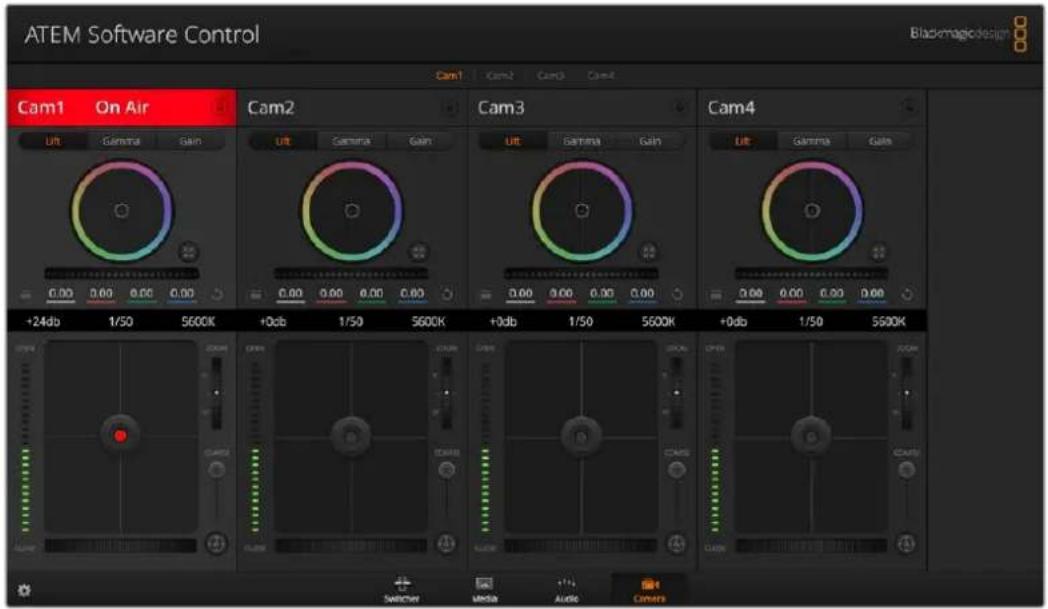Select Gain for Cam2

(420, 141)
